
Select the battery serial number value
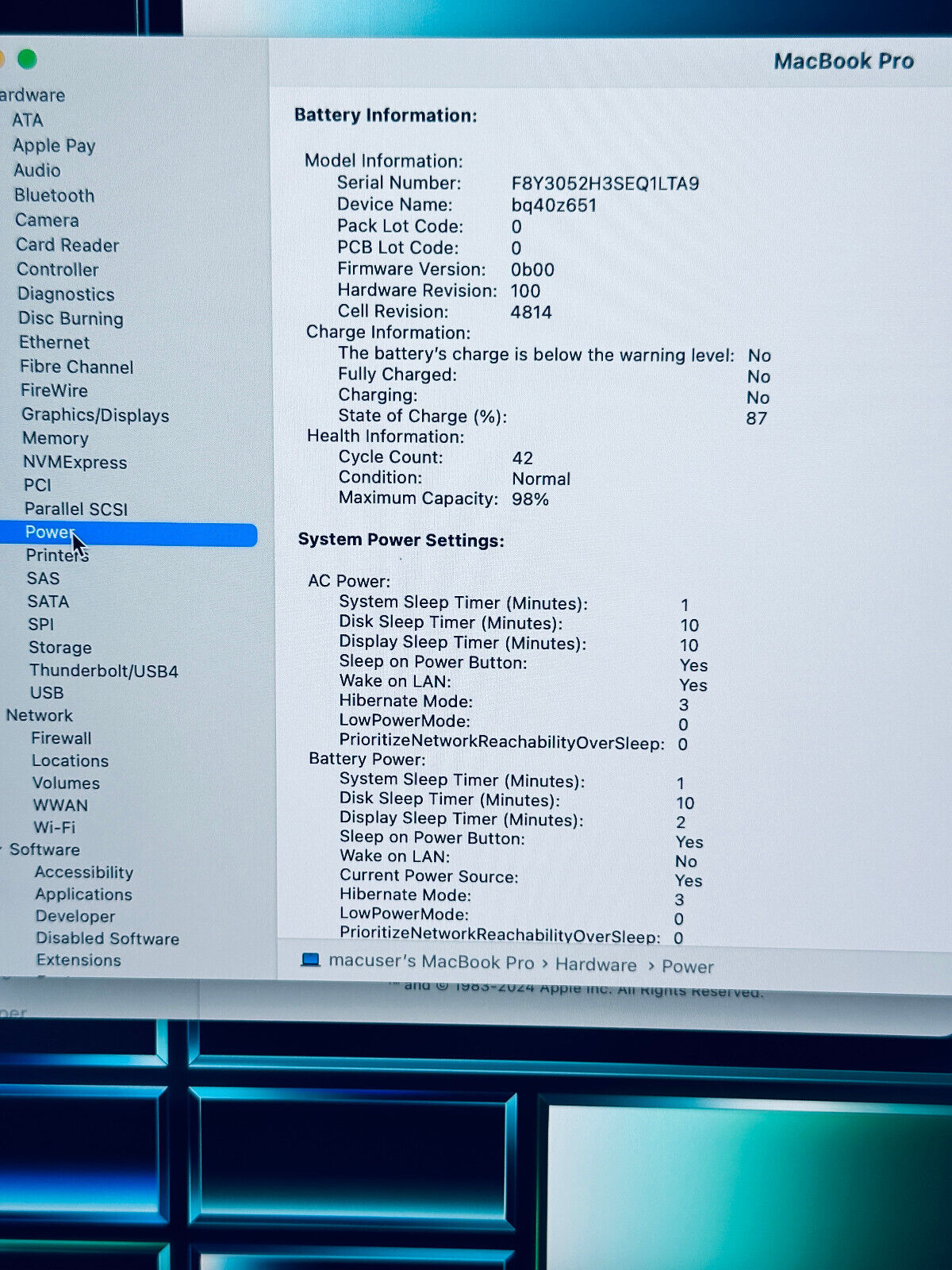(605, 184)
